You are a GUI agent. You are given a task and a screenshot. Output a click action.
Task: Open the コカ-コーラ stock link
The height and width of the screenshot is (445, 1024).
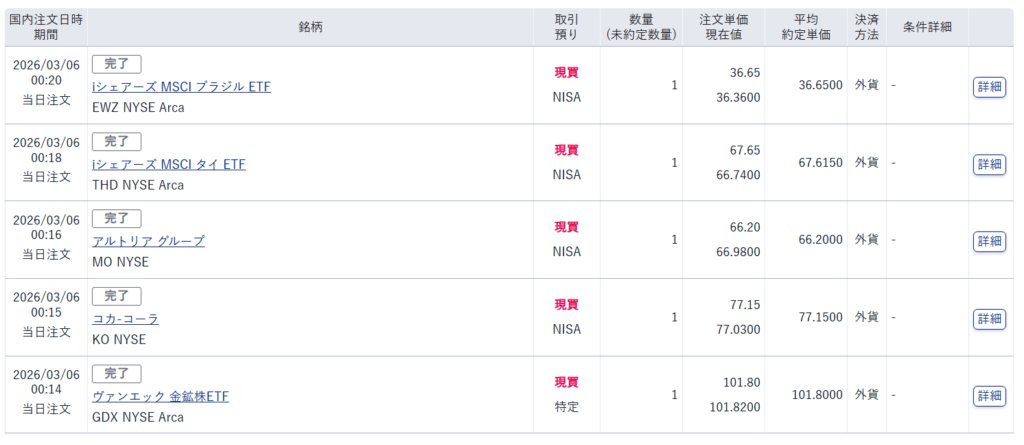click(x=125, y=319)
